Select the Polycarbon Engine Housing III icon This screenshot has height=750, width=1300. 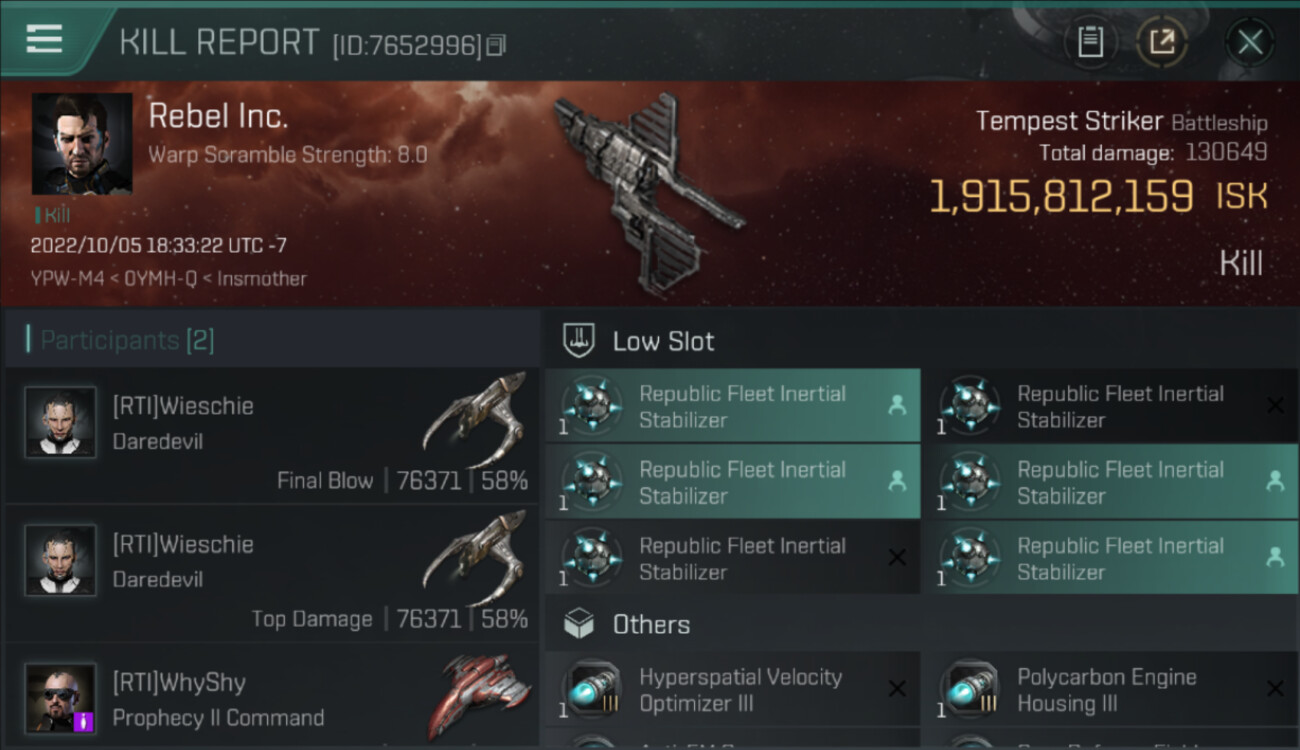point(971,690)
